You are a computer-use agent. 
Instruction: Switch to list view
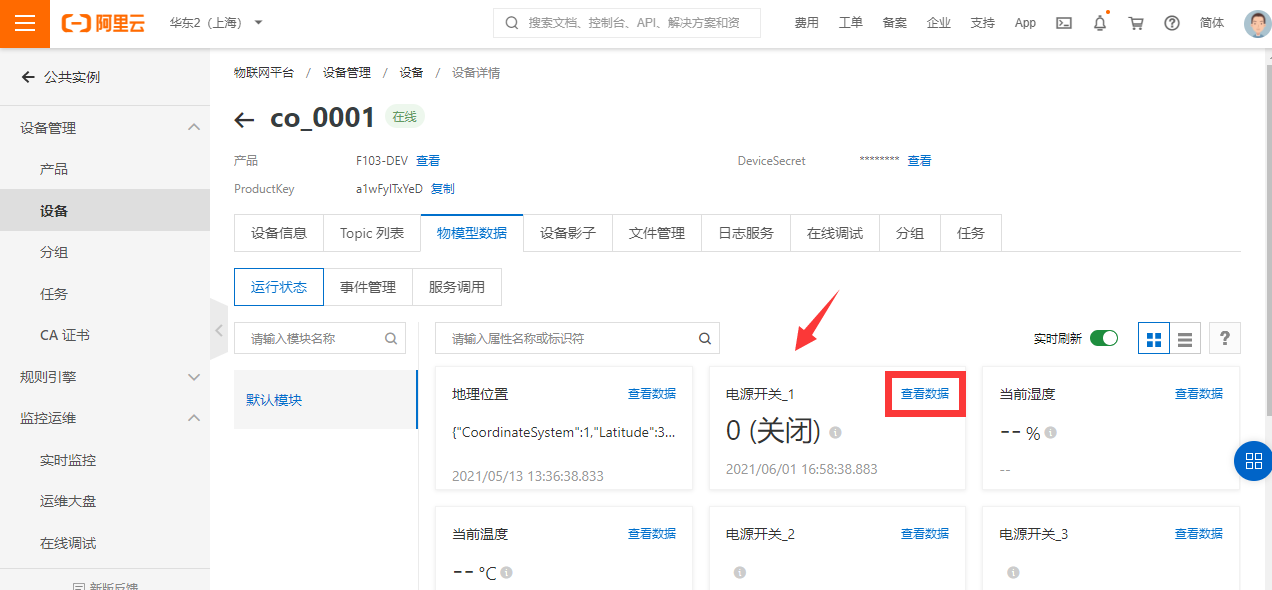click(1185, 339)
